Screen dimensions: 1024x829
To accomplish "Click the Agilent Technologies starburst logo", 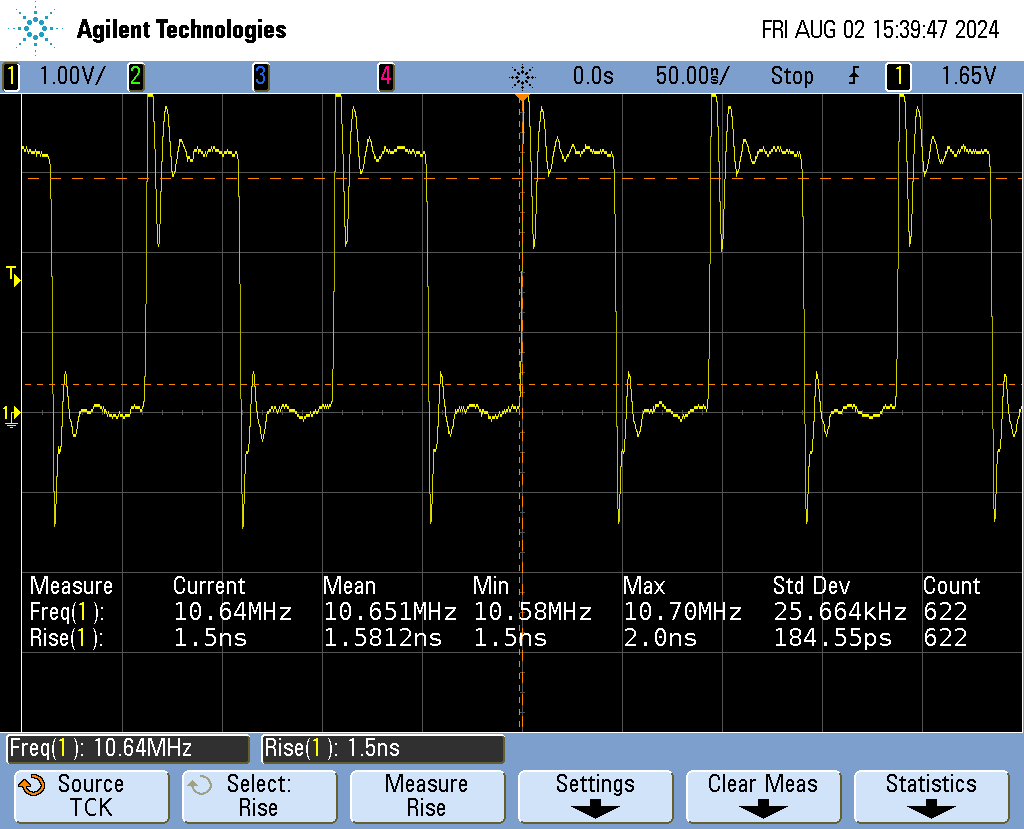I will click(37, 29).
